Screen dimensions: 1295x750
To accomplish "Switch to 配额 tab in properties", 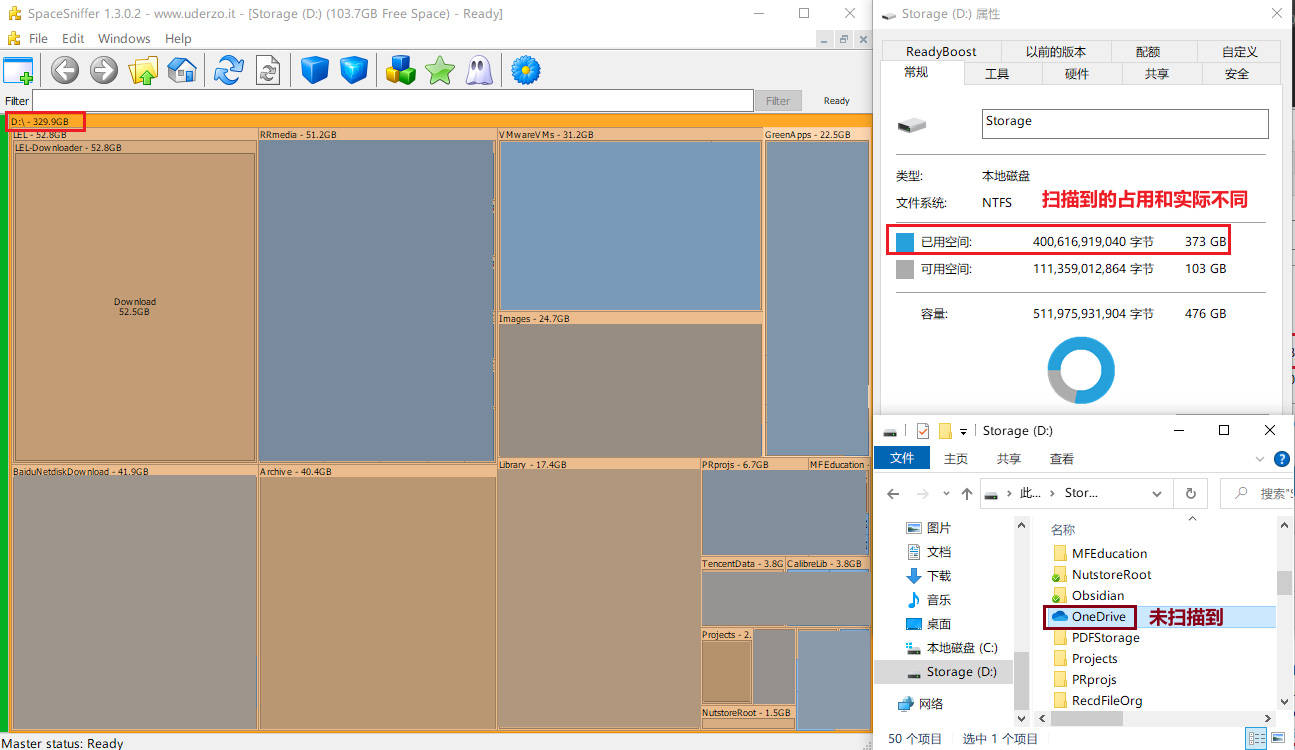I will (x=1148, y=51).
